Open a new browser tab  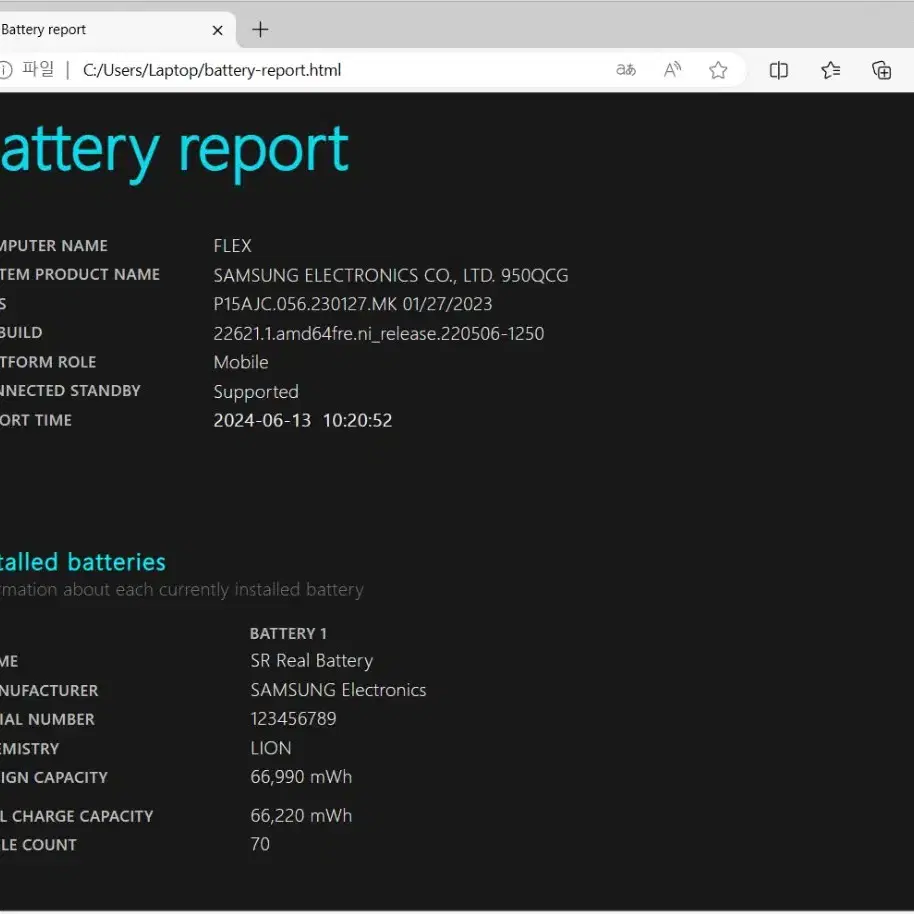pyautogui.click(x=260, y=29)
